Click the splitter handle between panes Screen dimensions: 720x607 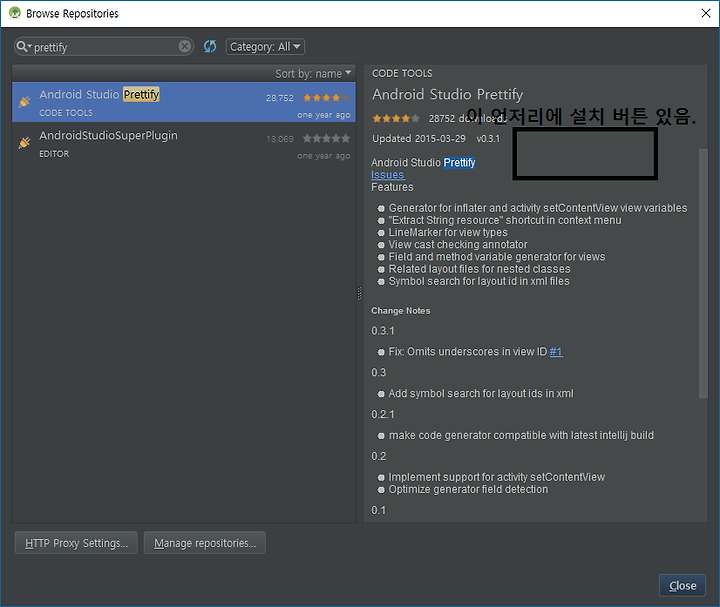click(x=359, y=293)
